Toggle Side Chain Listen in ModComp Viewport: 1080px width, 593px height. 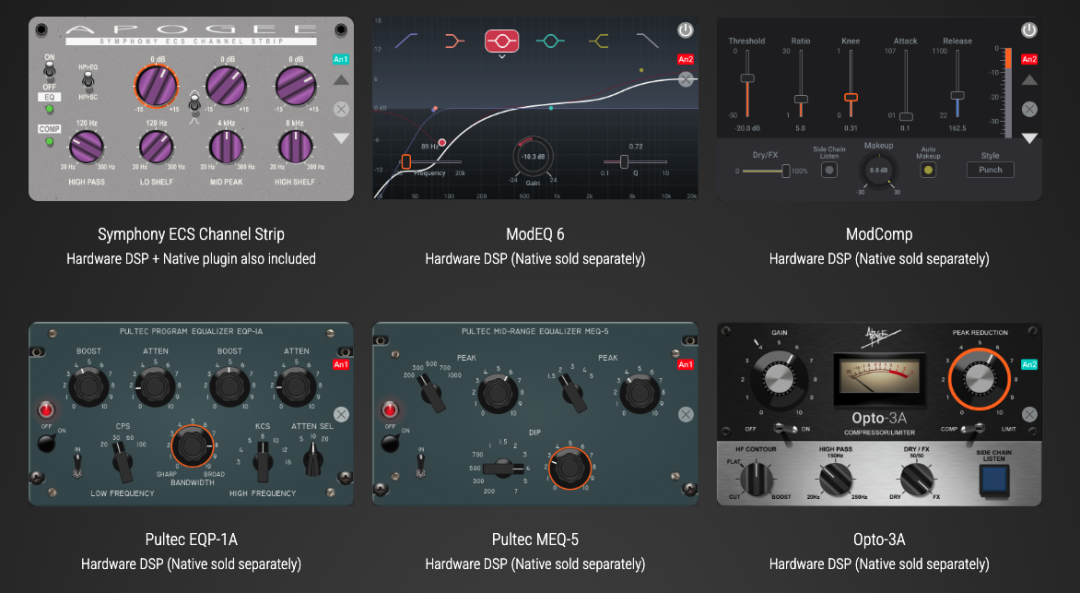pos(829,169)
